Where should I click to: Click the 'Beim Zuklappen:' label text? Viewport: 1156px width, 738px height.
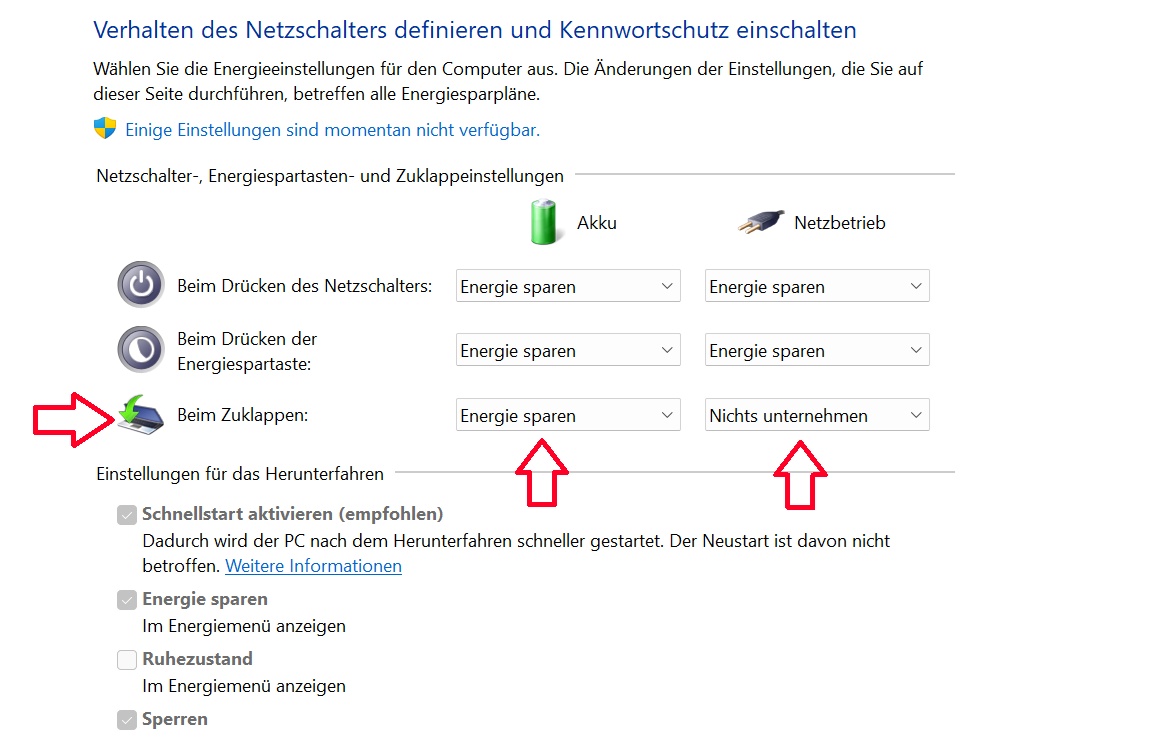[x=242, y=414]
